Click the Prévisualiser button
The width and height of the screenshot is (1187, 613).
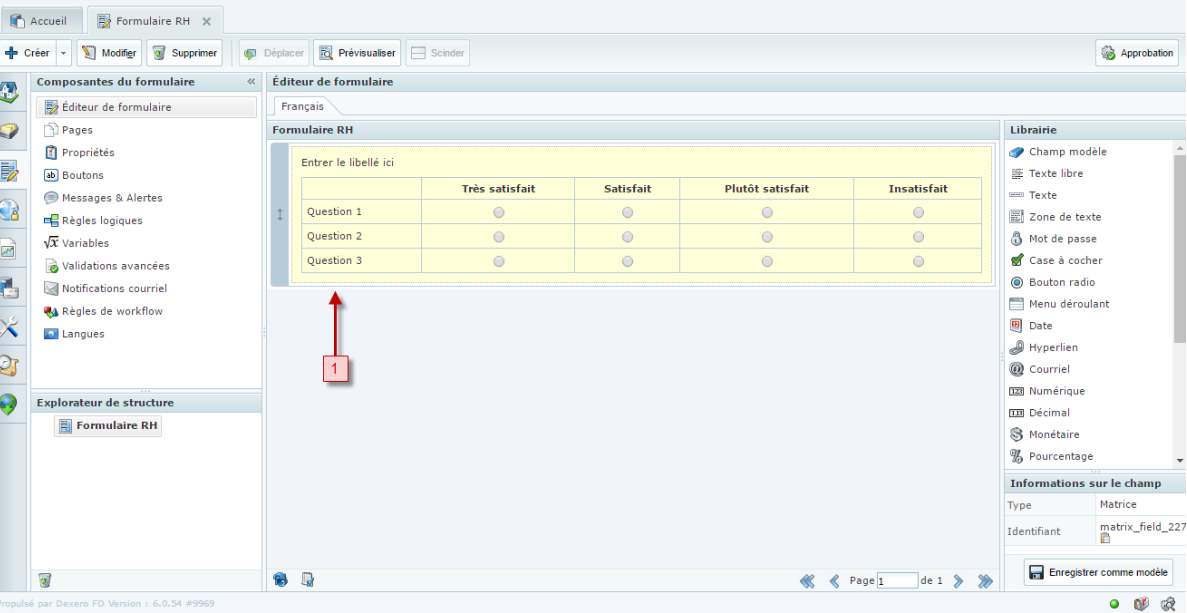coord(357,53)
